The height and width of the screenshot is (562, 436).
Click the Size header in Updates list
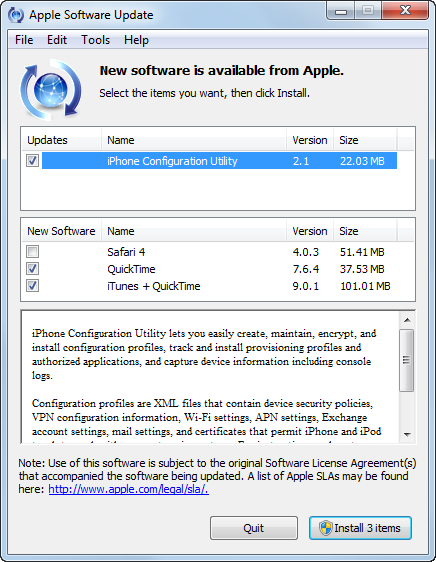tap(365, 140)
